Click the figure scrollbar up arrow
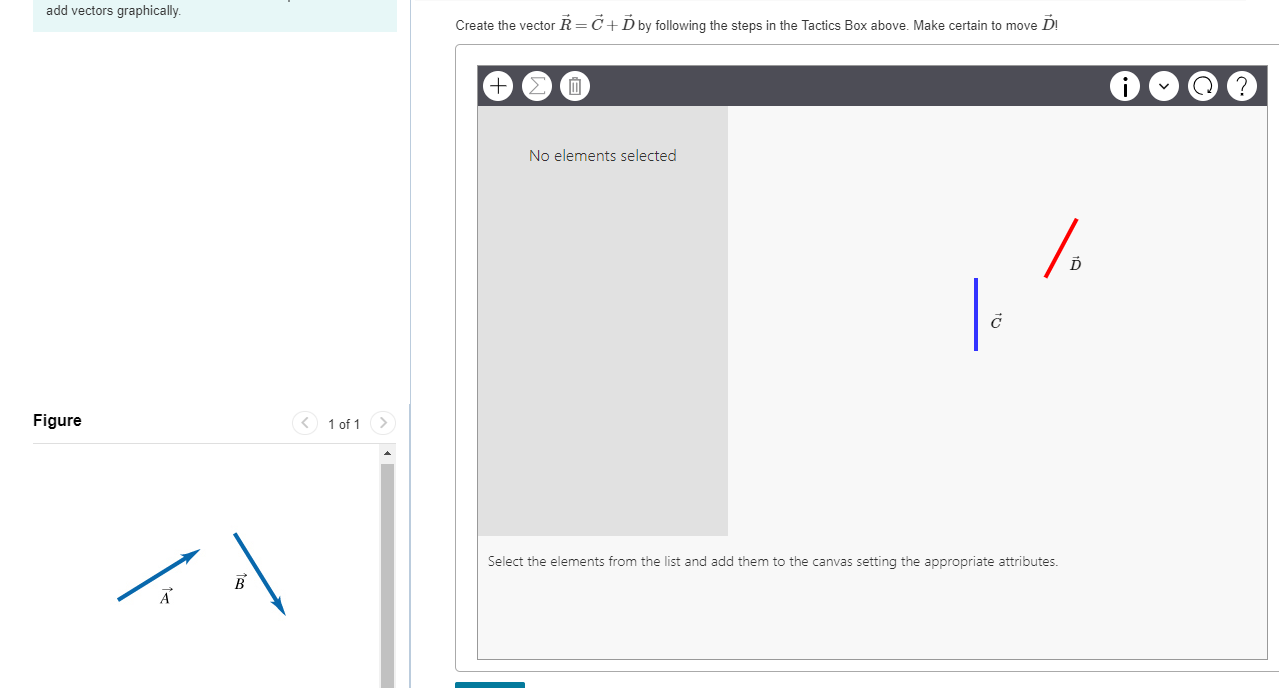Screen dimensions: 1279x688 coord(388,452)
